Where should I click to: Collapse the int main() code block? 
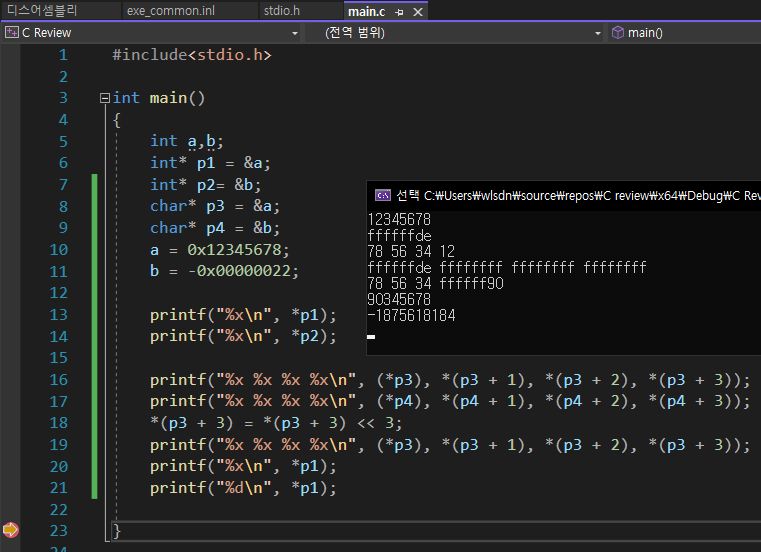[x=104, y=98]
